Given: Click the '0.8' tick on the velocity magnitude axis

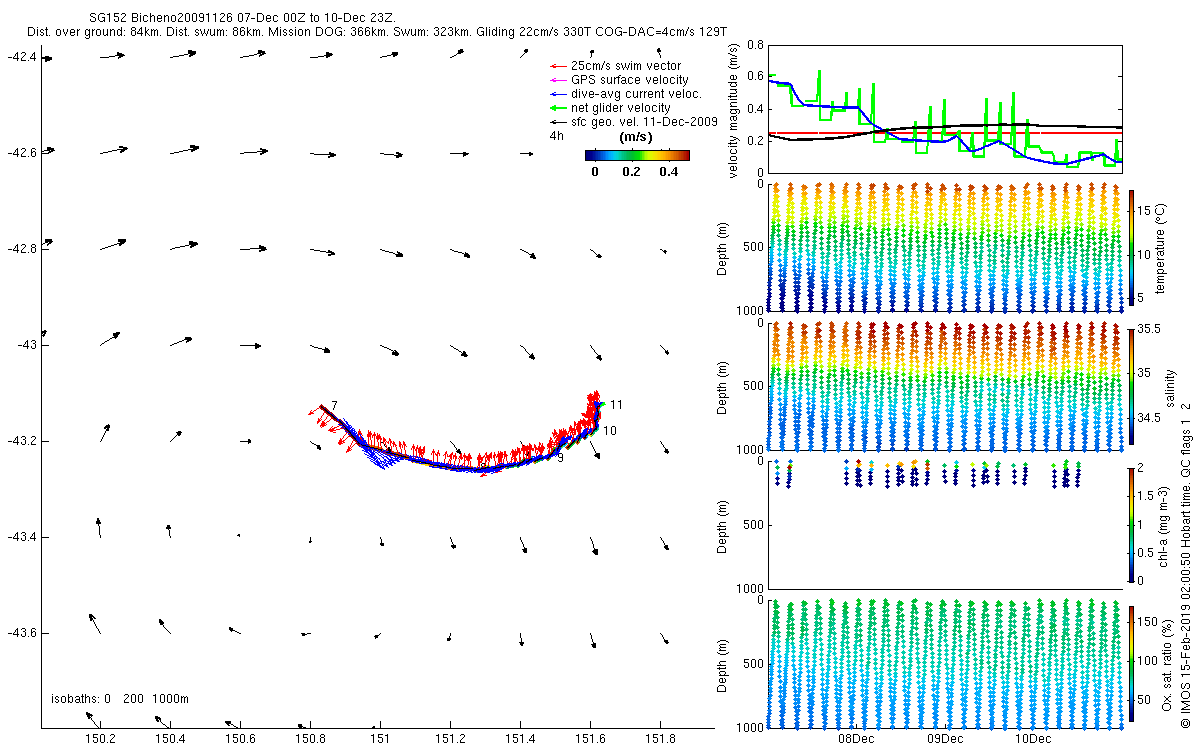Looking at the screenshot, I should (755, 46).
